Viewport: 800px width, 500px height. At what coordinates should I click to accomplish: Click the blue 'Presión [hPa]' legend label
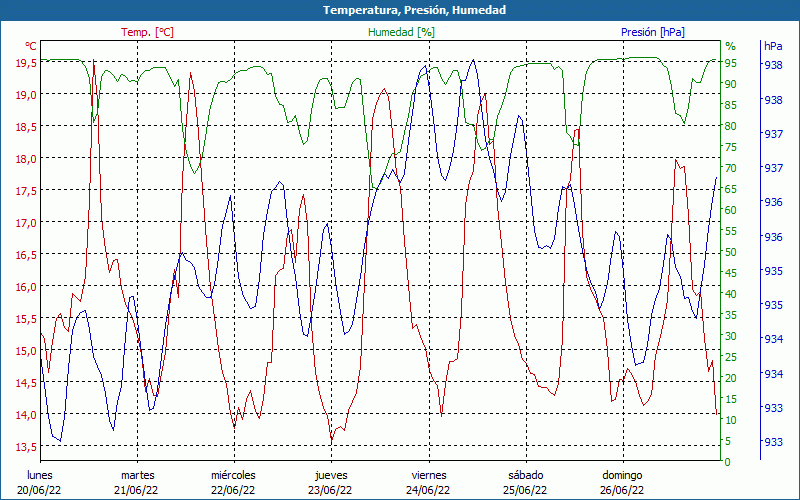pos(653,32)
